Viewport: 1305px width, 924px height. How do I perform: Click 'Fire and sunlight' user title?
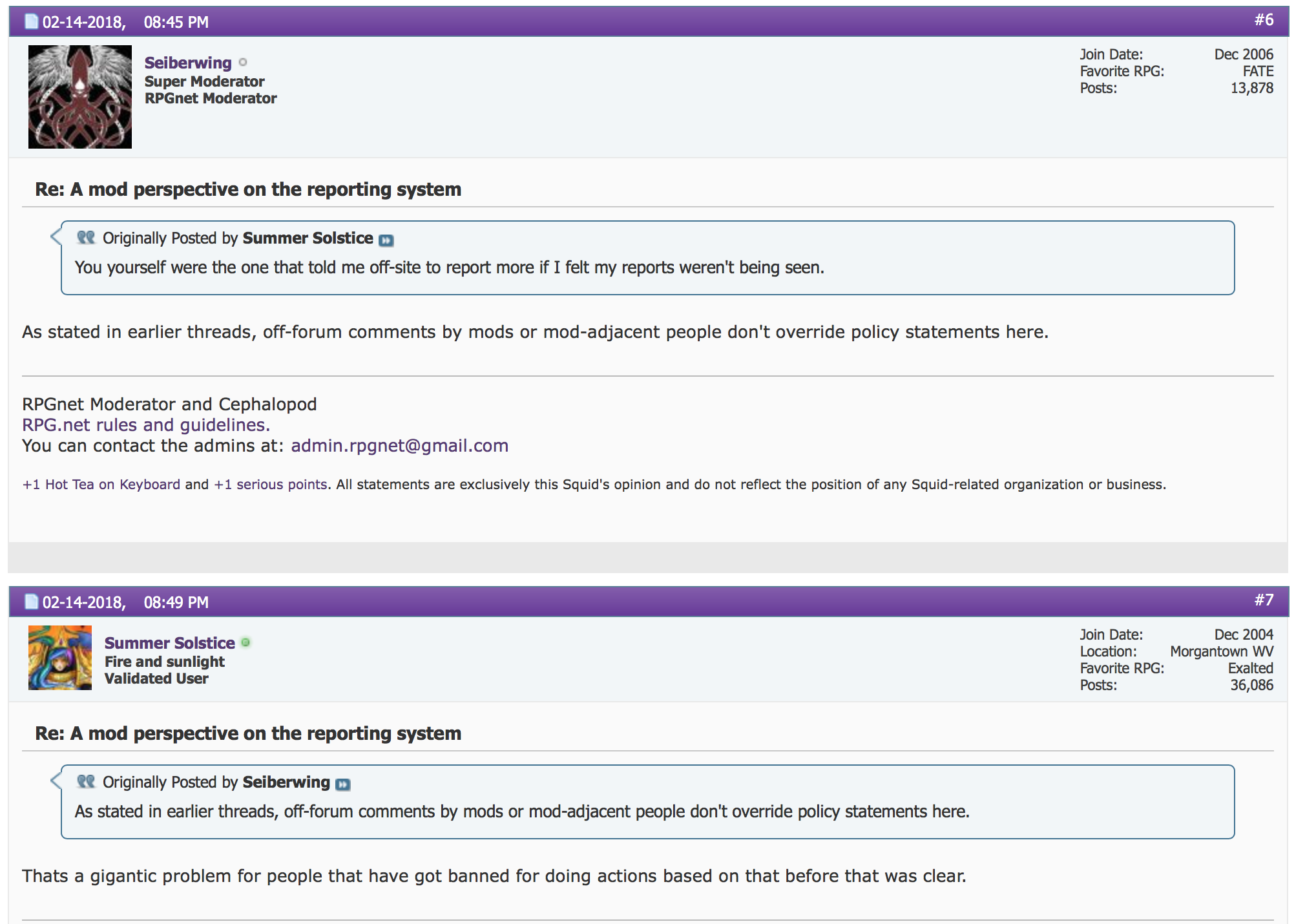point(165,662)
